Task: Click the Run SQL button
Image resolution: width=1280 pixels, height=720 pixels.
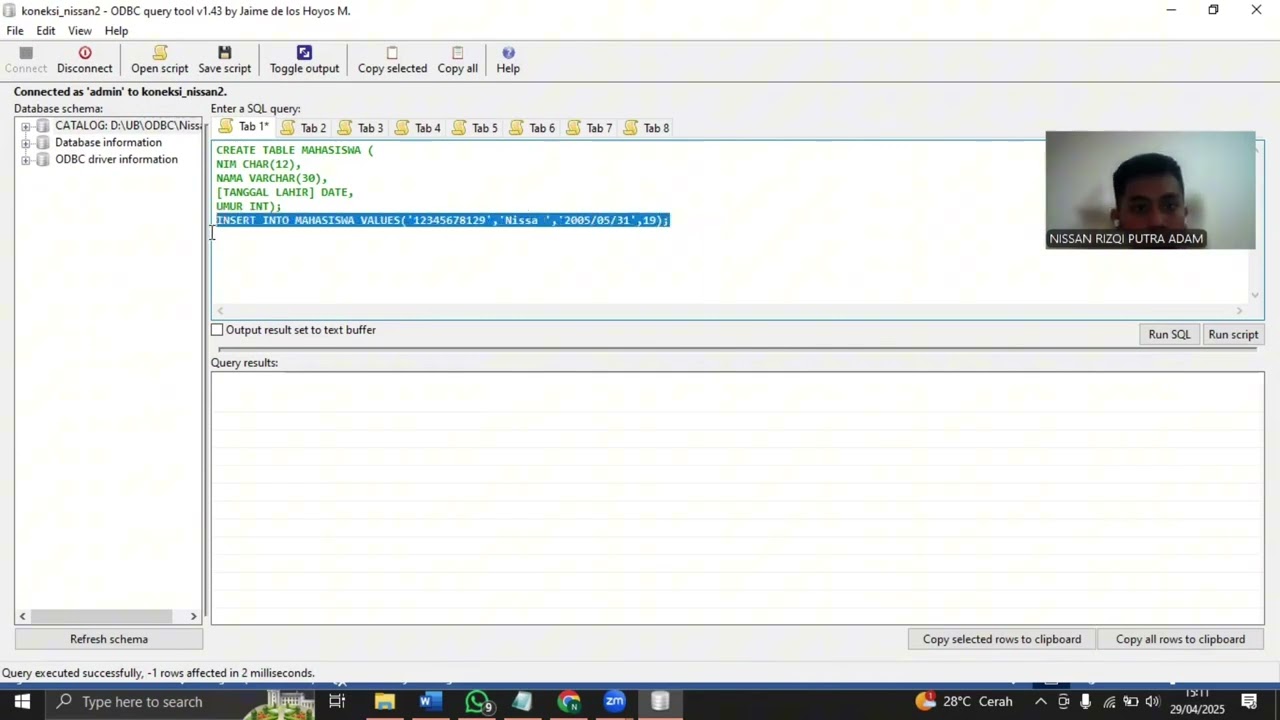Action: point(1169,335)
